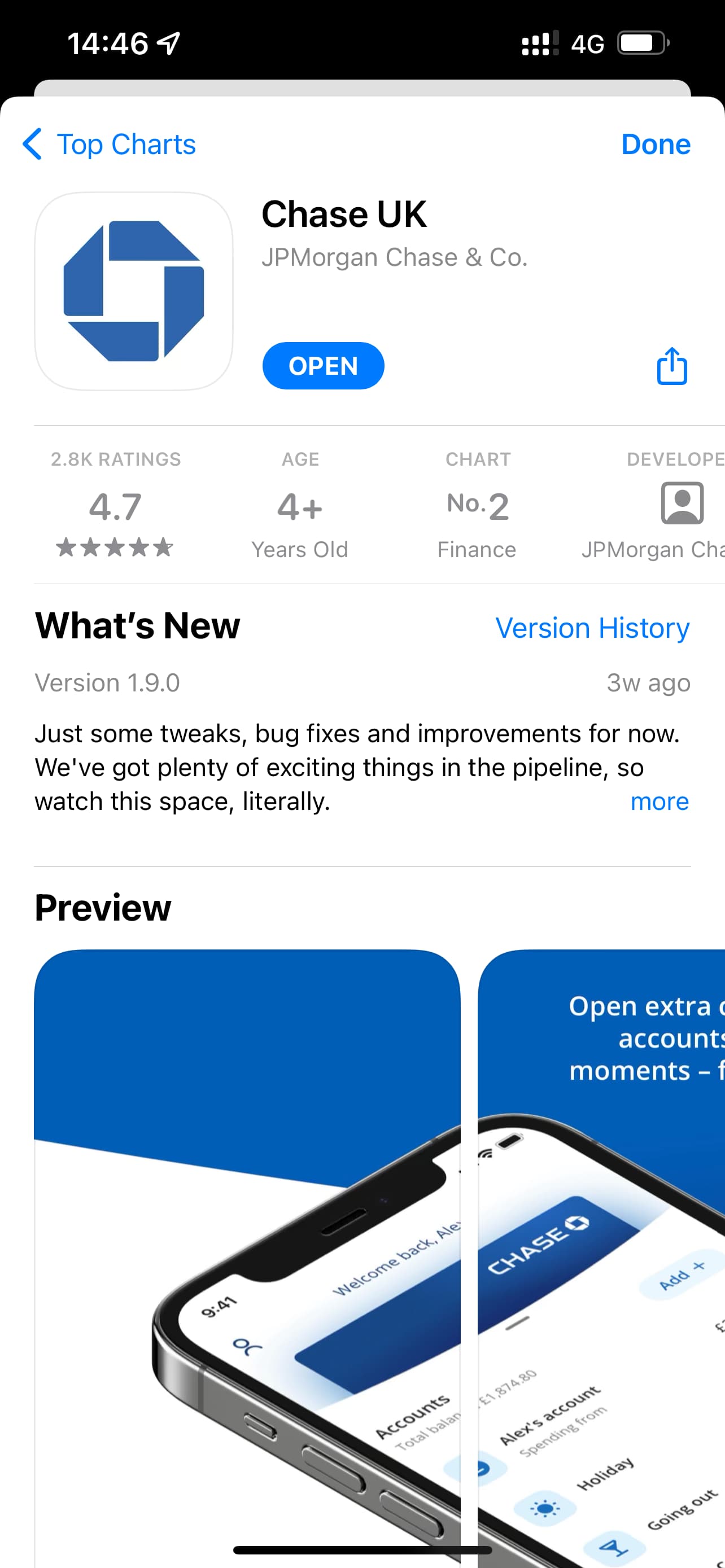The width and height of the screenshot is (725, 1568).
Task: Open first preview screenshot with Welcome back
Action: point(247,1258)
